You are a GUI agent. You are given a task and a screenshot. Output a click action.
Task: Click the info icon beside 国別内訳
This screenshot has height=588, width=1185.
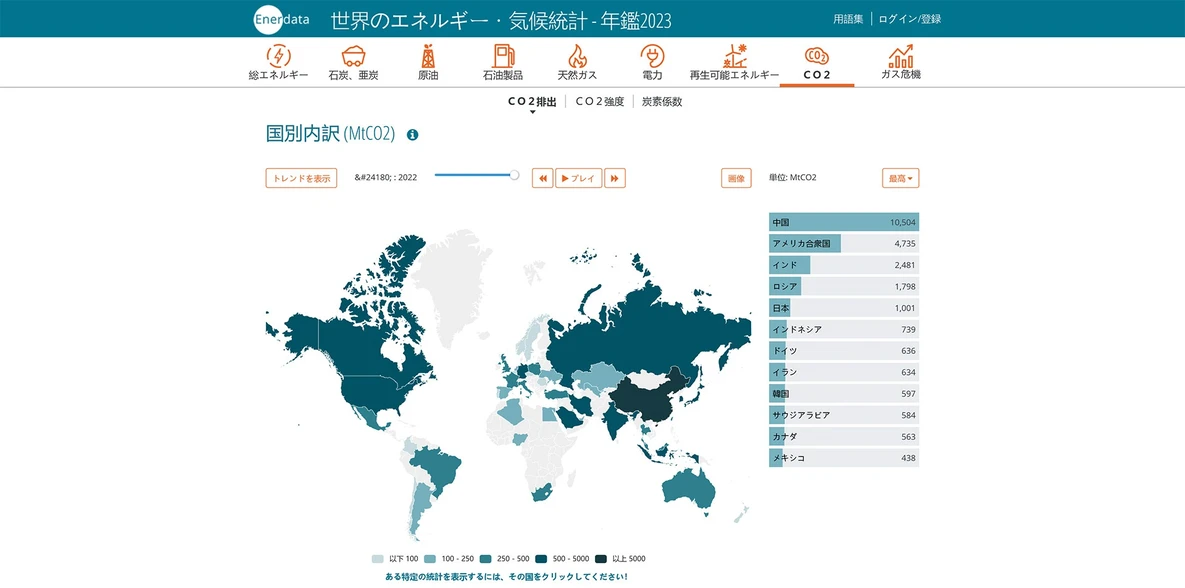click(412, 134)
